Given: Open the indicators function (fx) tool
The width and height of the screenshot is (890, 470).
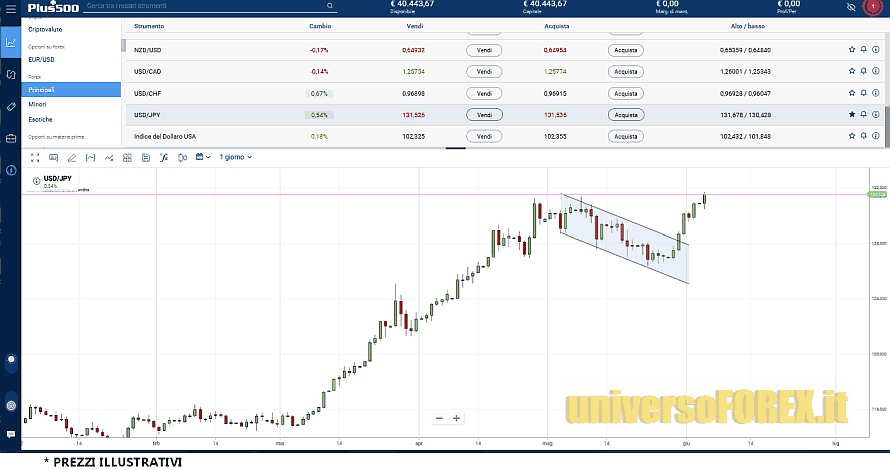Looking at the screenshot, I should [x=164, y=157].
